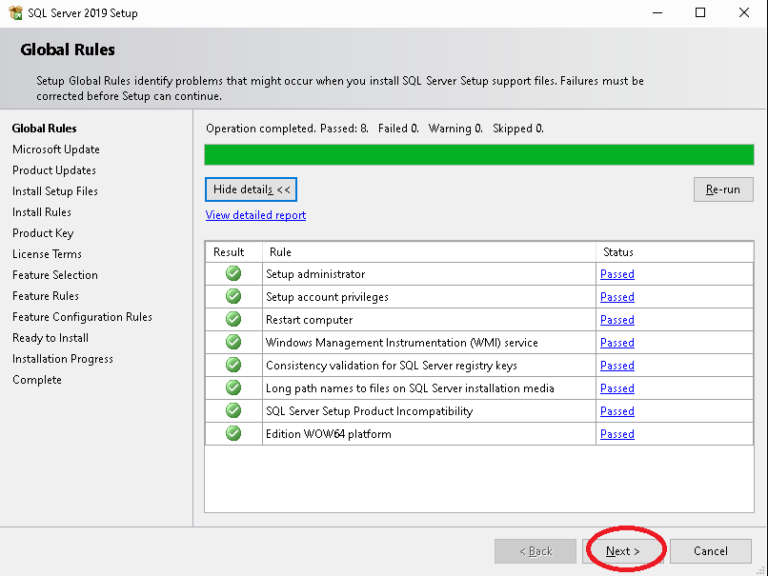Re-run the global rules check
Image resolution: width=768 pixels, height=576 pixels.
coord(723,190)
